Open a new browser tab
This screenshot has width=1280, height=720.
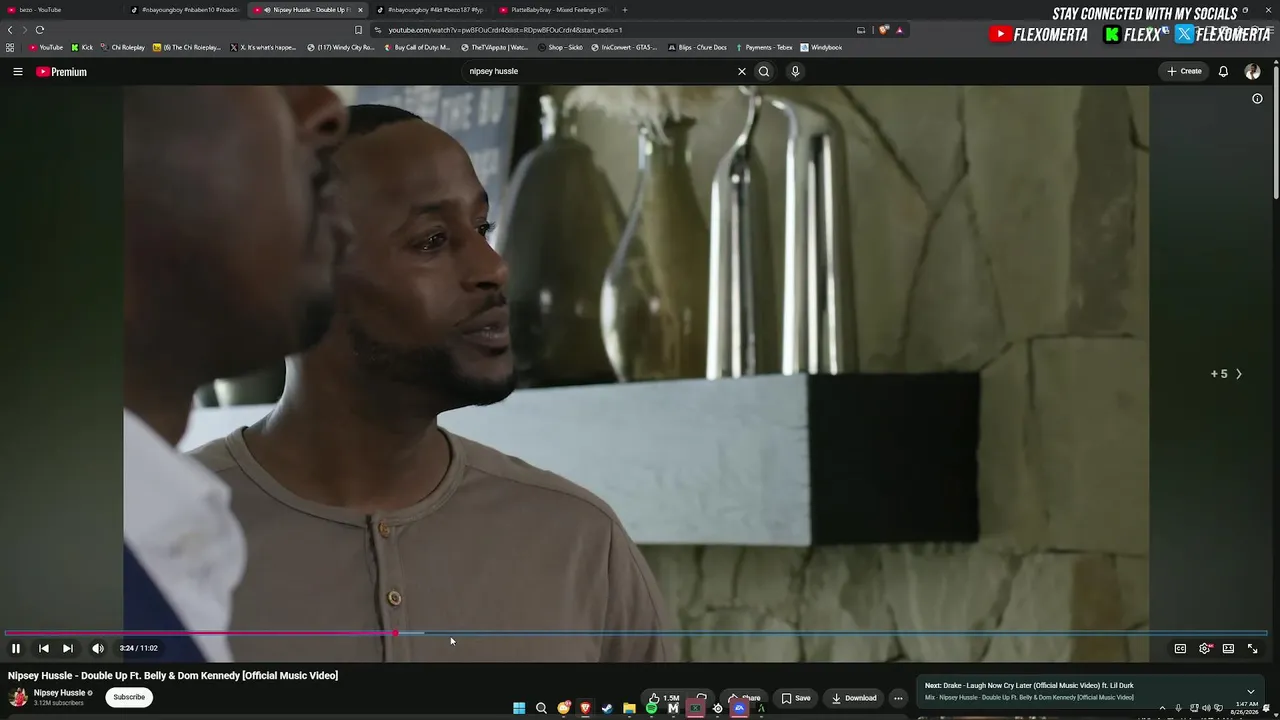625,10
